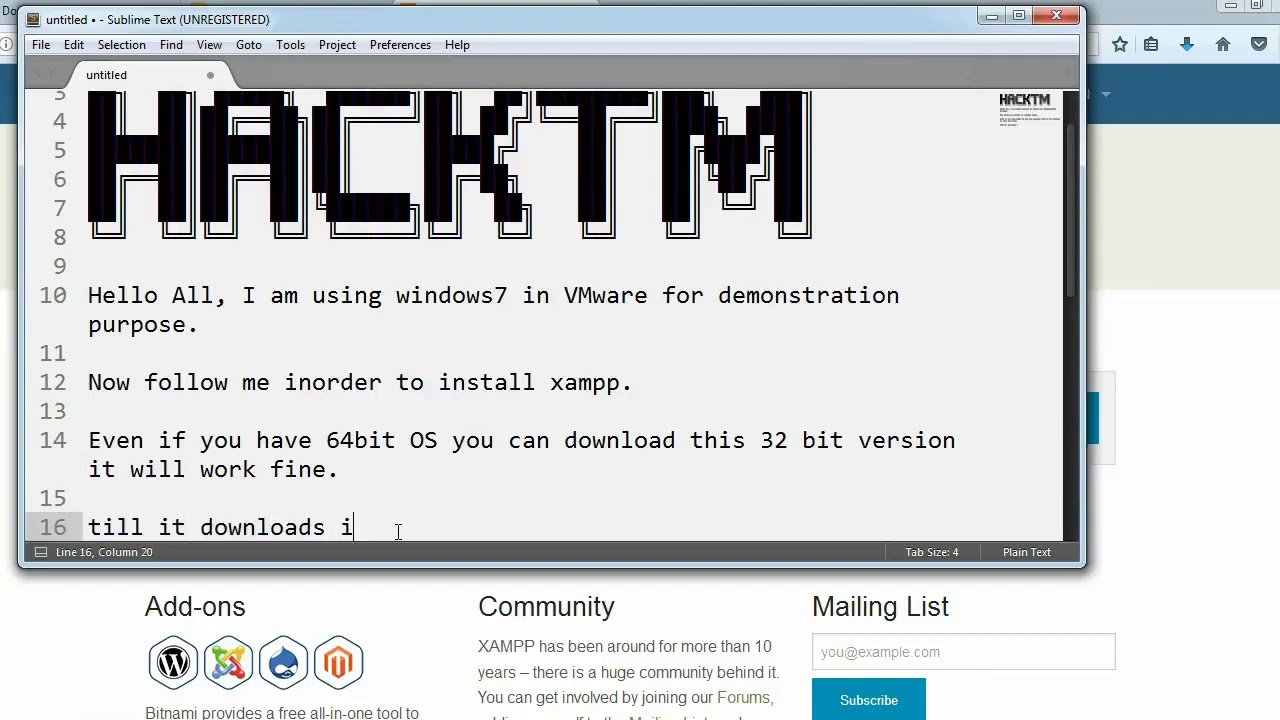
Task: Open the Selection menu
Action: click(x=122, y=45)
